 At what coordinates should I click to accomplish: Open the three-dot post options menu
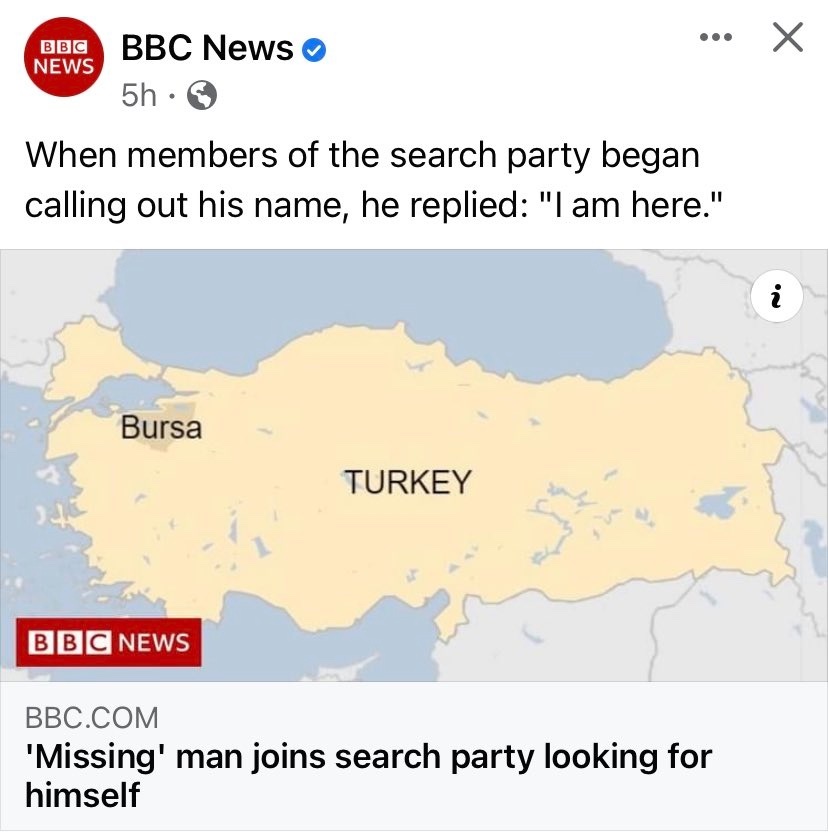(716, 37)
